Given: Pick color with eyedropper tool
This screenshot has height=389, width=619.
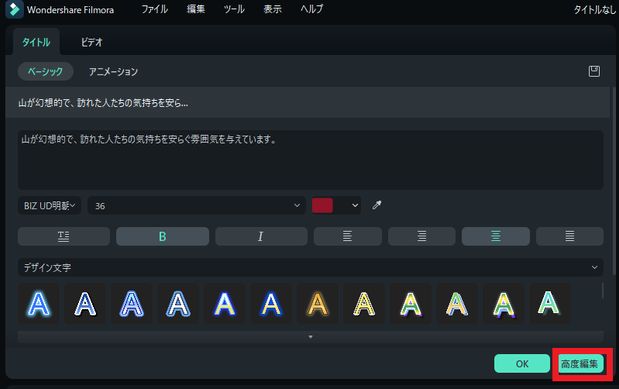Looking at the screenshot, I should [x=377, y=205].
